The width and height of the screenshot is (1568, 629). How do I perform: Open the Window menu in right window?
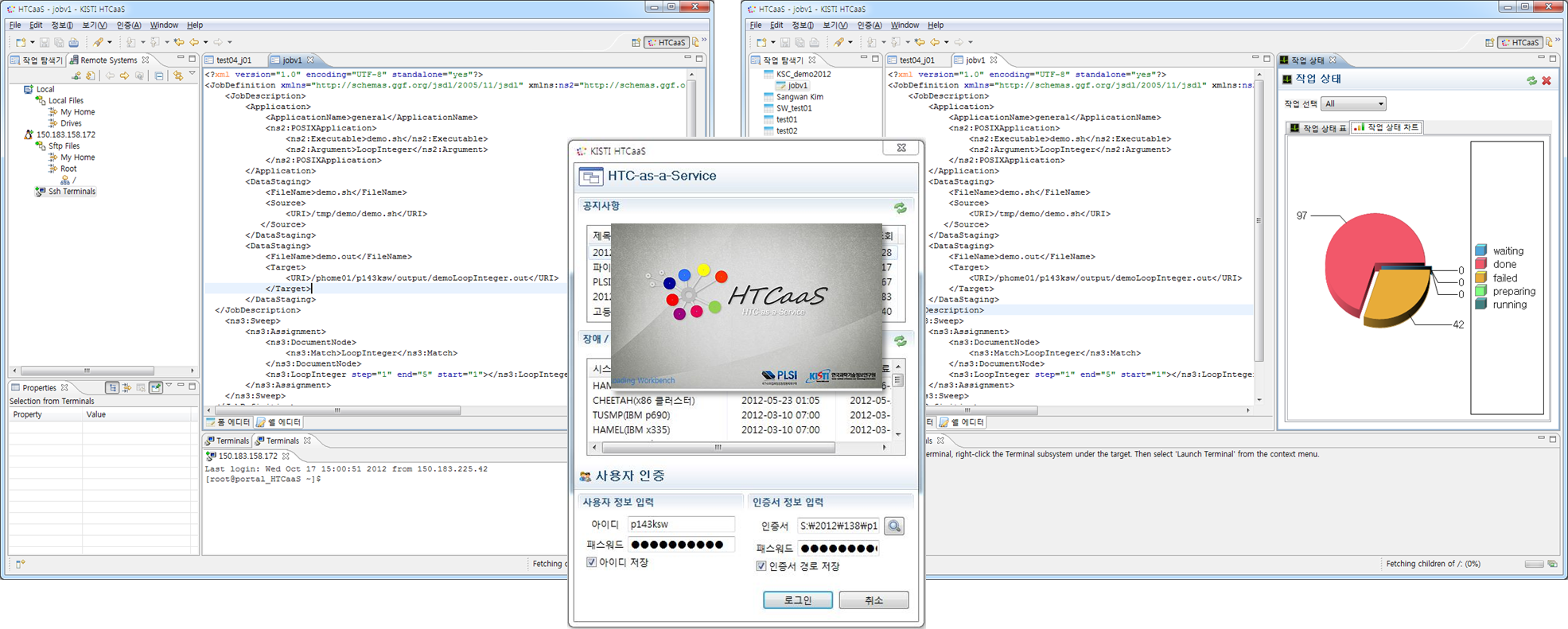905,25
